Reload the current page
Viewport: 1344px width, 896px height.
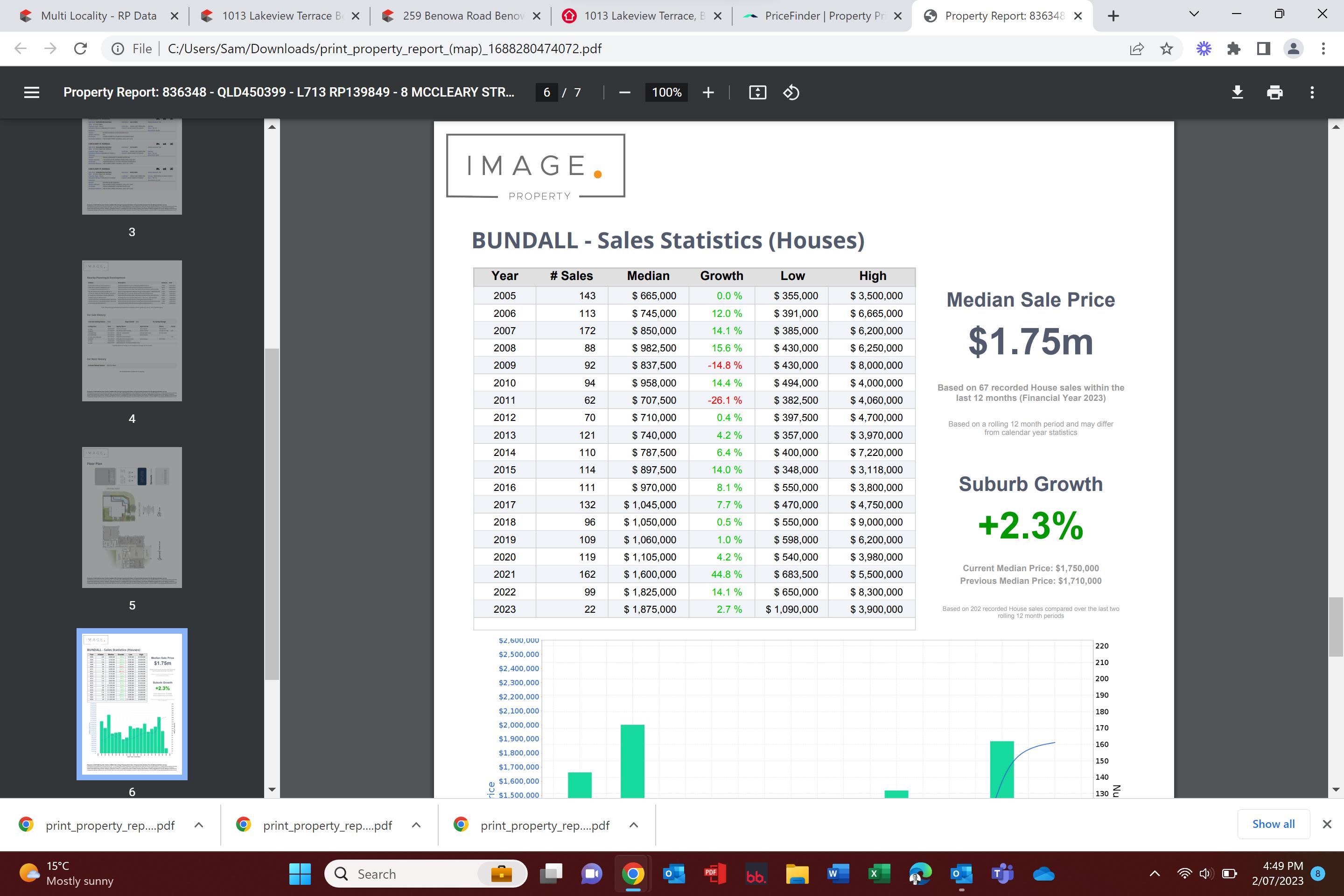(81, 49)
